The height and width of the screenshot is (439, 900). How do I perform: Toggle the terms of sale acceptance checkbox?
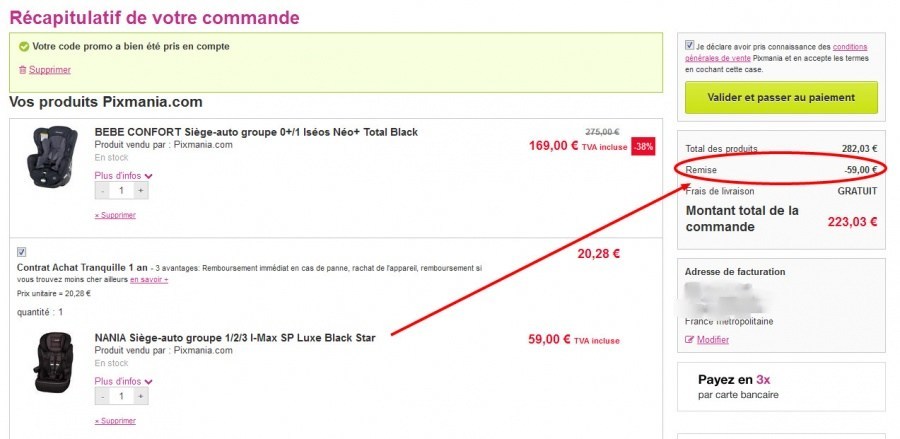click(690, 45)
